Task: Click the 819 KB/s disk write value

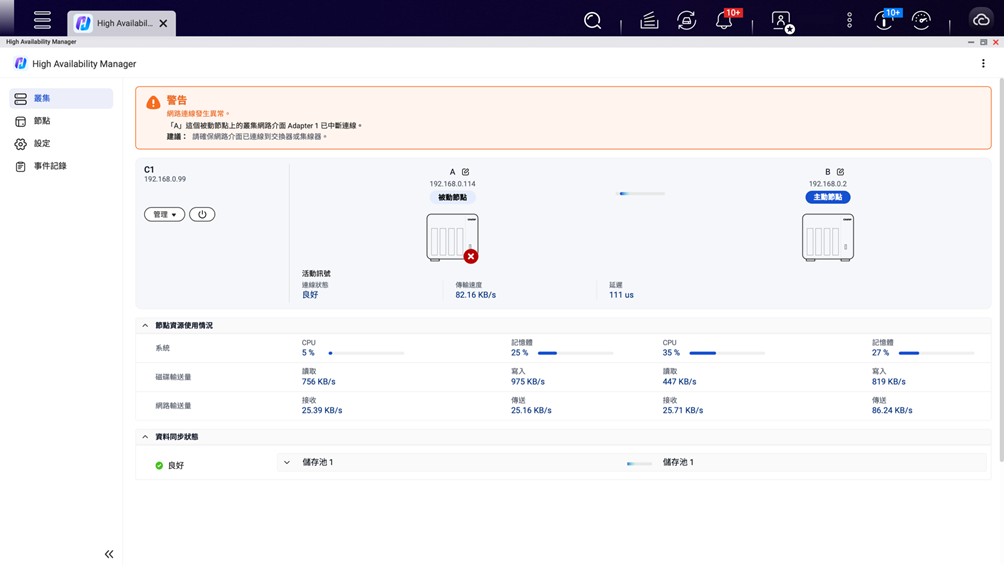Action: (888, 382)
